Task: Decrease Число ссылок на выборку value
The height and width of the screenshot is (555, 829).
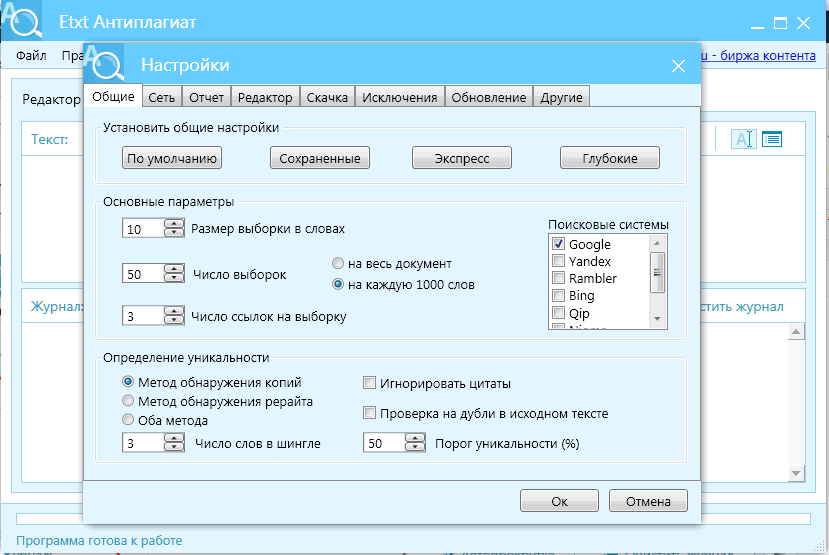Action: [174, 319]
